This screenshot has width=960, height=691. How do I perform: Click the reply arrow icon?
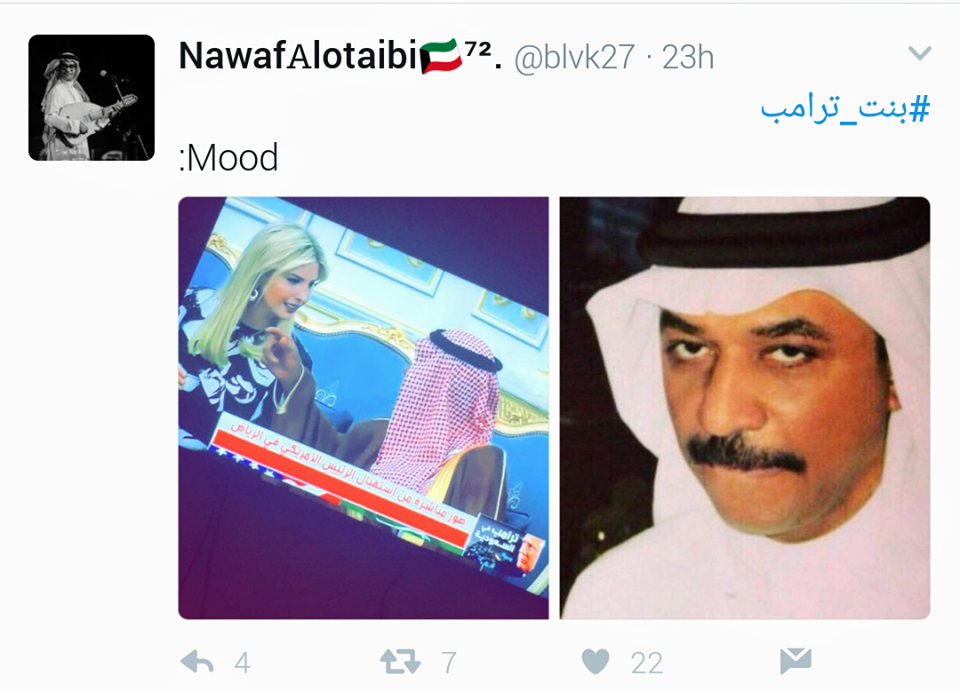click(197, 662)
